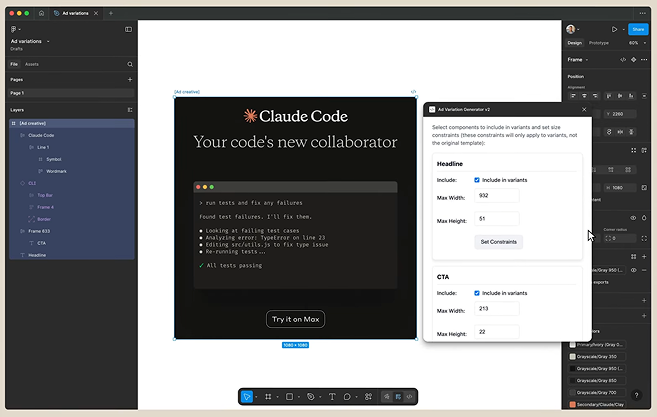Image resolution: width=657 pixels, height=417 pixels.
Task: Click create component icon beside Frame
Action: pyautogui.click(x=634, y=60)
